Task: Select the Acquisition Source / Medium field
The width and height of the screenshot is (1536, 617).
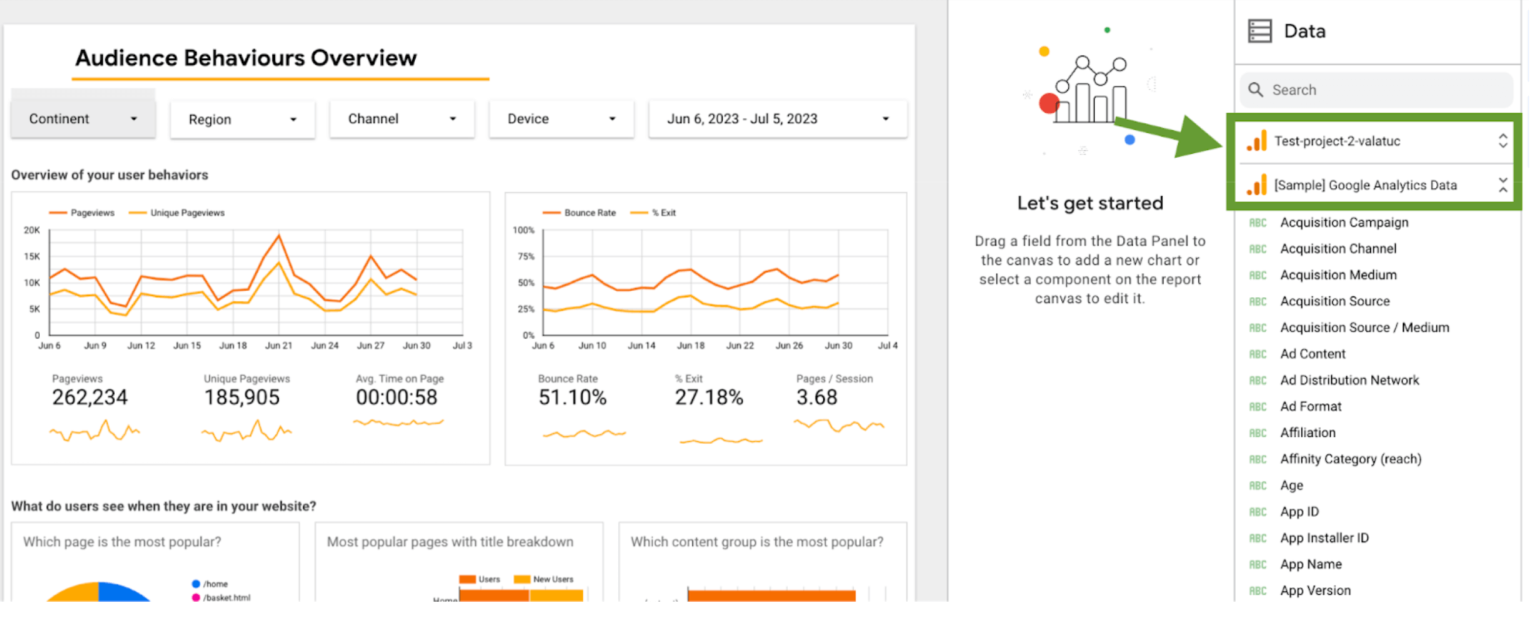Action: pyautogui.click(x=1364, y=327)
